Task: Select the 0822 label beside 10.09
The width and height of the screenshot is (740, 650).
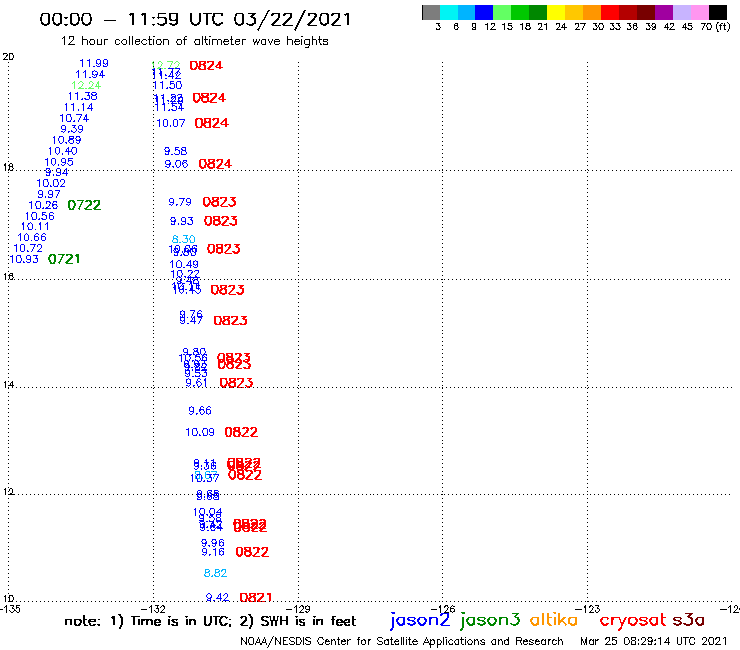Action: [241, 432]
